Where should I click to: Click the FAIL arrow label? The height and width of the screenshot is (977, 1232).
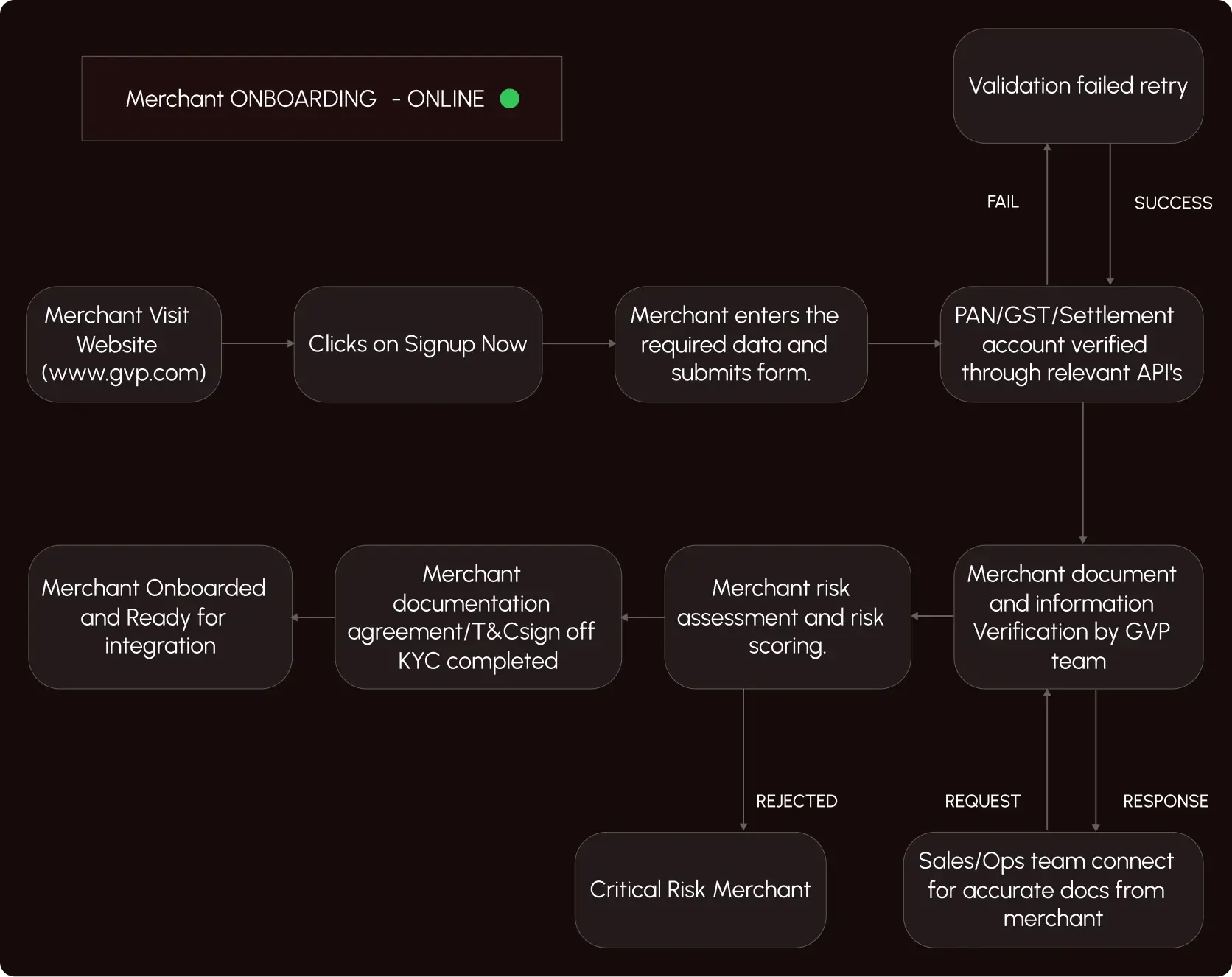[1002, 202]
